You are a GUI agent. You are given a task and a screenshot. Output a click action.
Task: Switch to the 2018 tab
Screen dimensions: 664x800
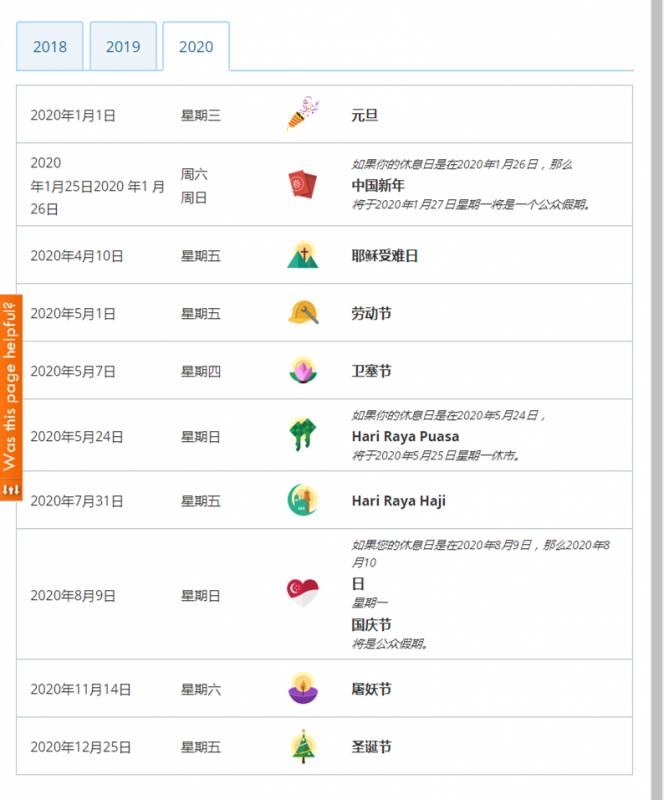[x=50, y=47]
